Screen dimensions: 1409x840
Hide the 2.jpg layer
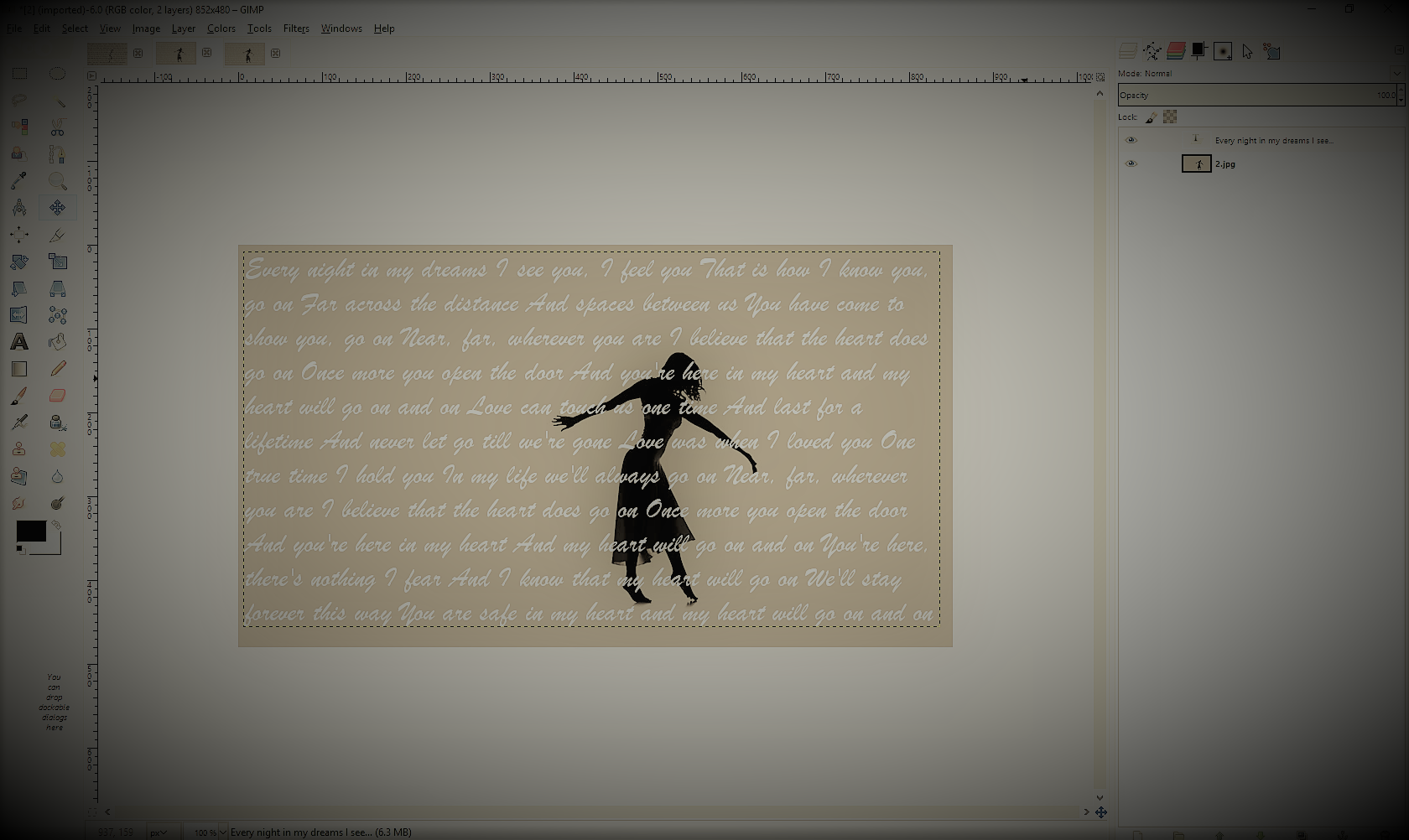[1131, 163]
